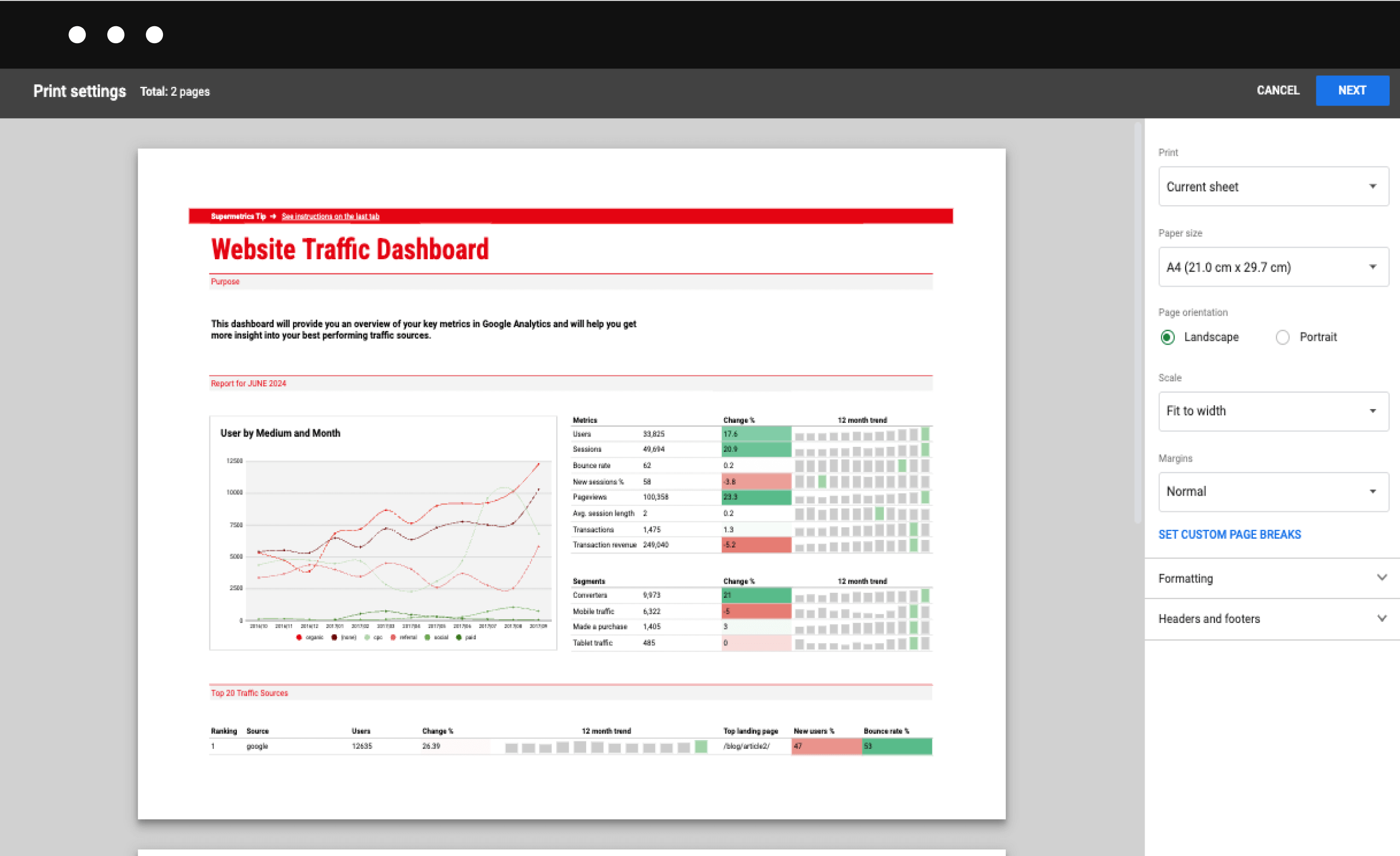Click the 'See instructions on the last tab' link

[x=330, y=216]
